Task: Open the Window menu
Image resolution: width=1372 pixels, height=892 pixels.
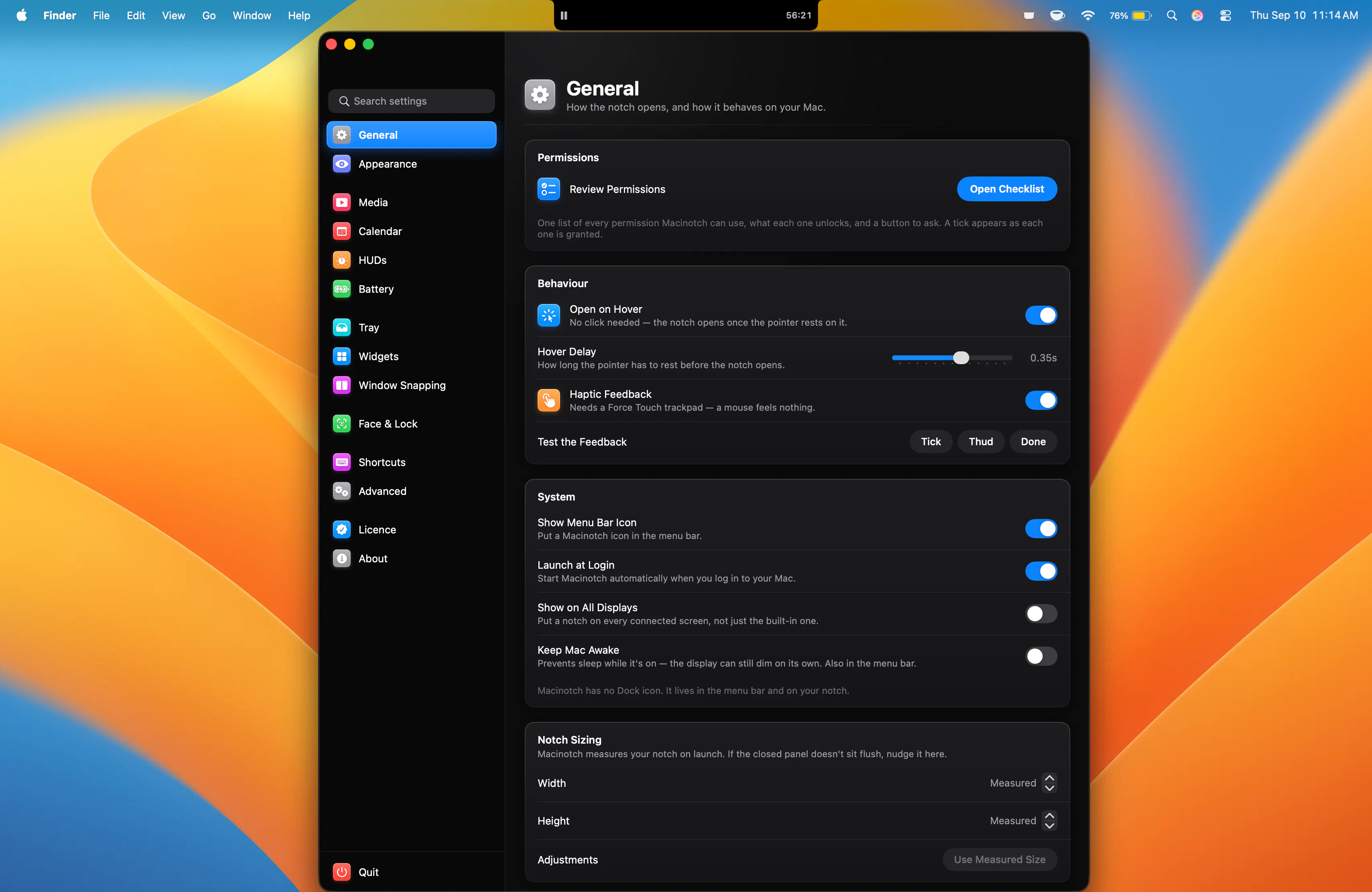Action: [252, 16]
